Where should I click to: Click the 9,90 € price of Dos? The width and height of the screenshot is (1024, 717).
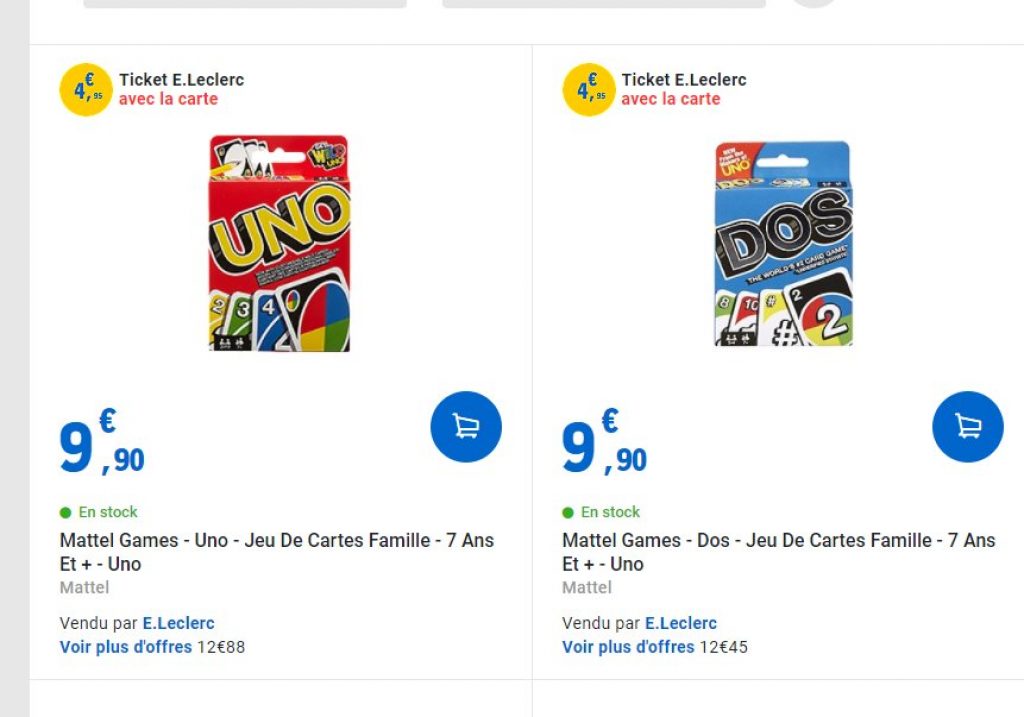[x=604, y=446]
